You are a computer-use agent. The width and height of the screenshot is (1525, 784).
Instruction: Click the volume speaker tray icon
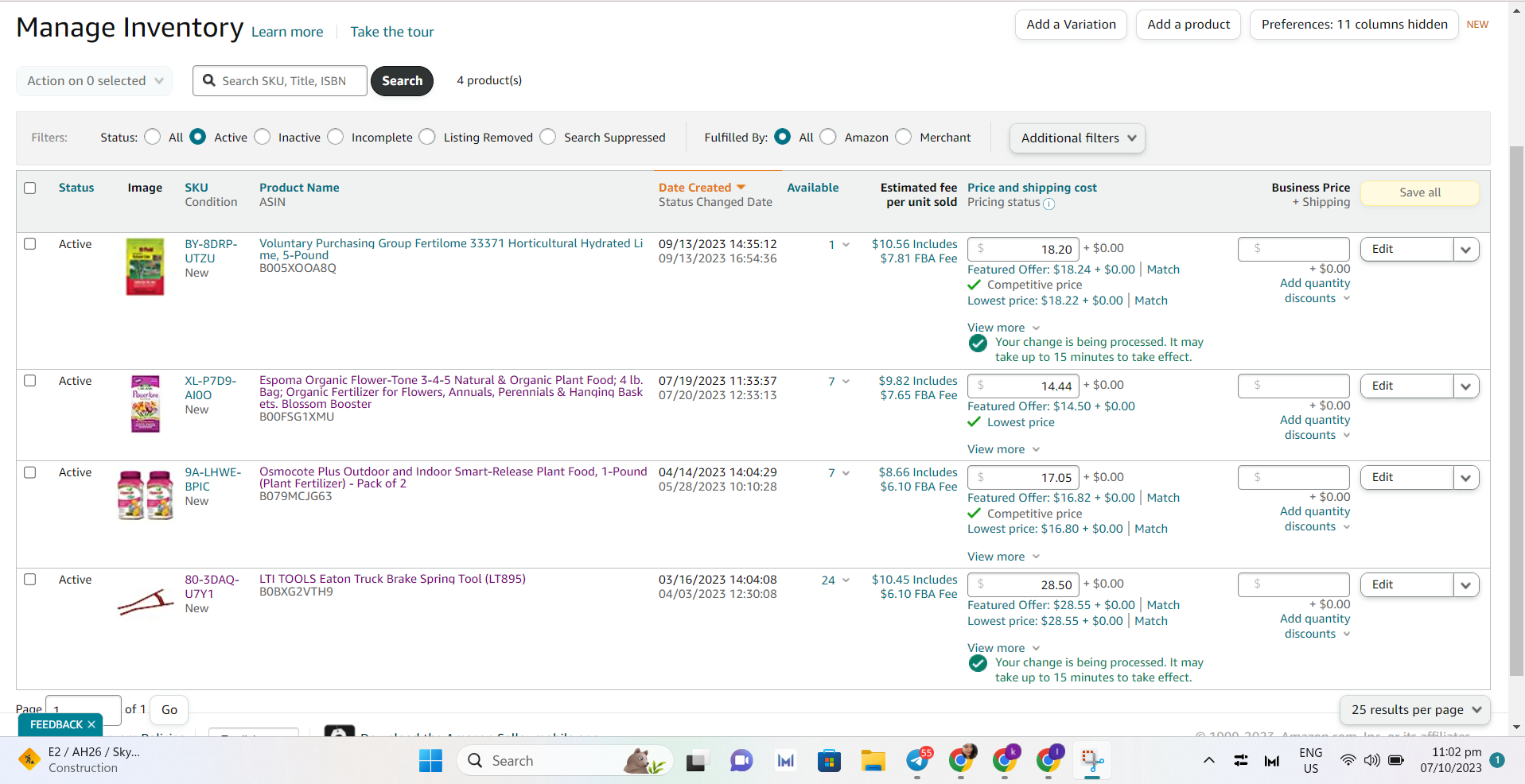point(1371,760)
